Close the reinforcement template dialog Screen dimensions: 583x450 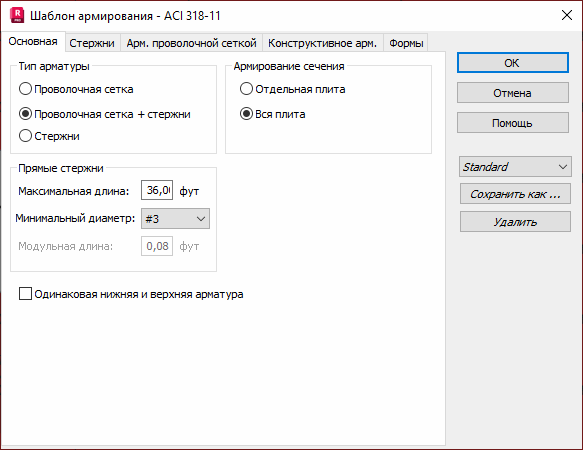[567, 15]
